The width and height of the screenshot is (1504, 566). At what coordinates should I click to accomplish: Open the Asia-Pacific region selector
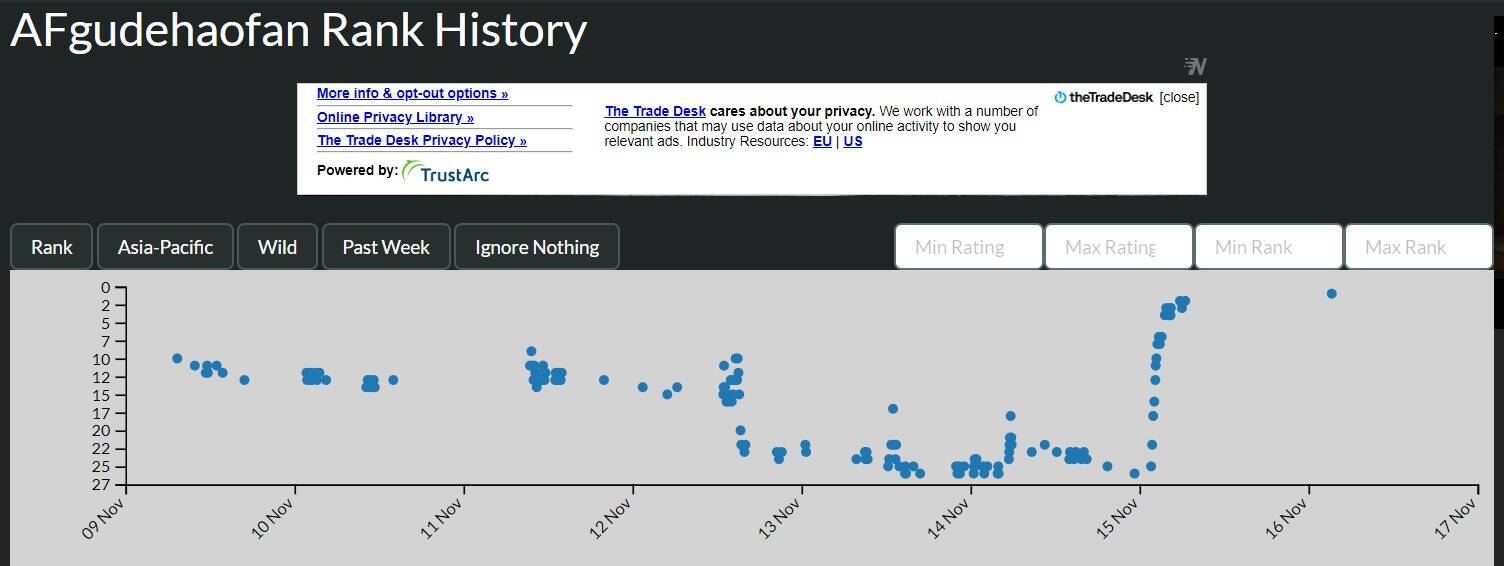point(165,247)
